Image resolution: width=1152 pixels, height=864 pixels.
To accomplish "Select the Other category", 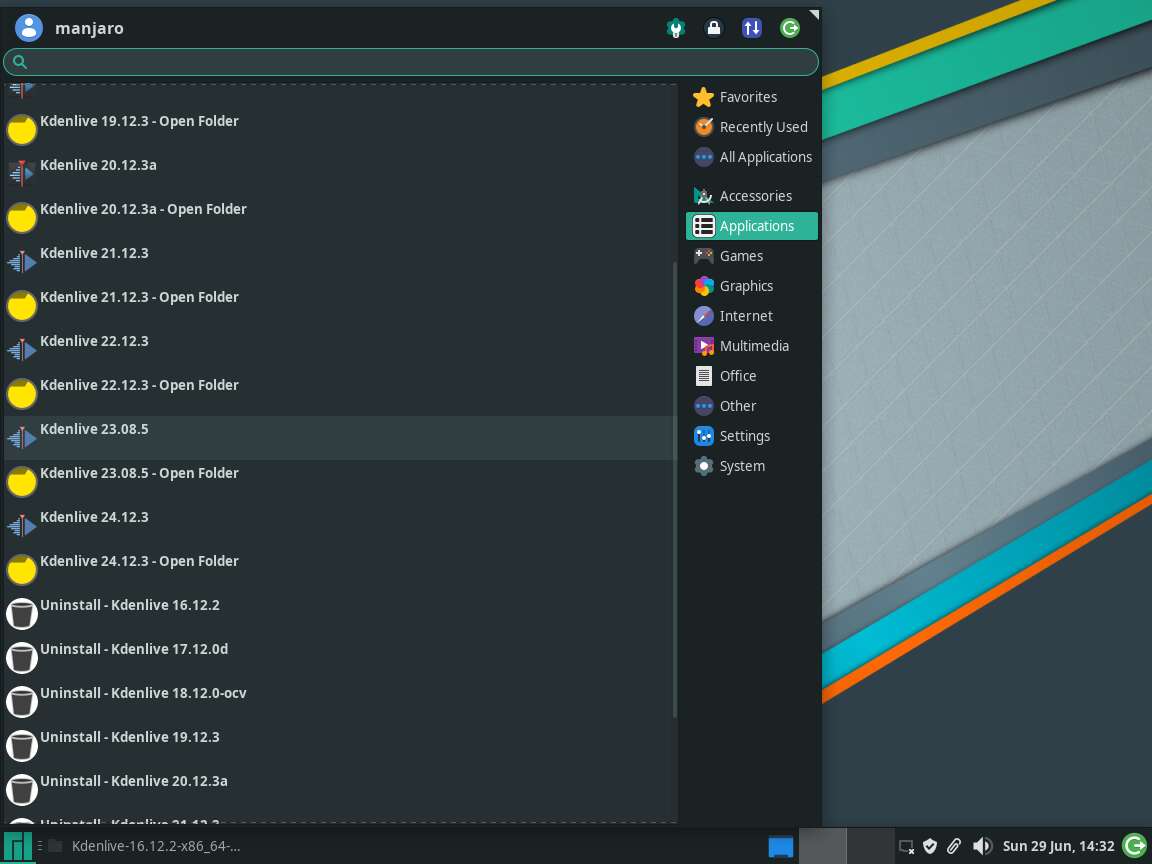I will [752, 406].
